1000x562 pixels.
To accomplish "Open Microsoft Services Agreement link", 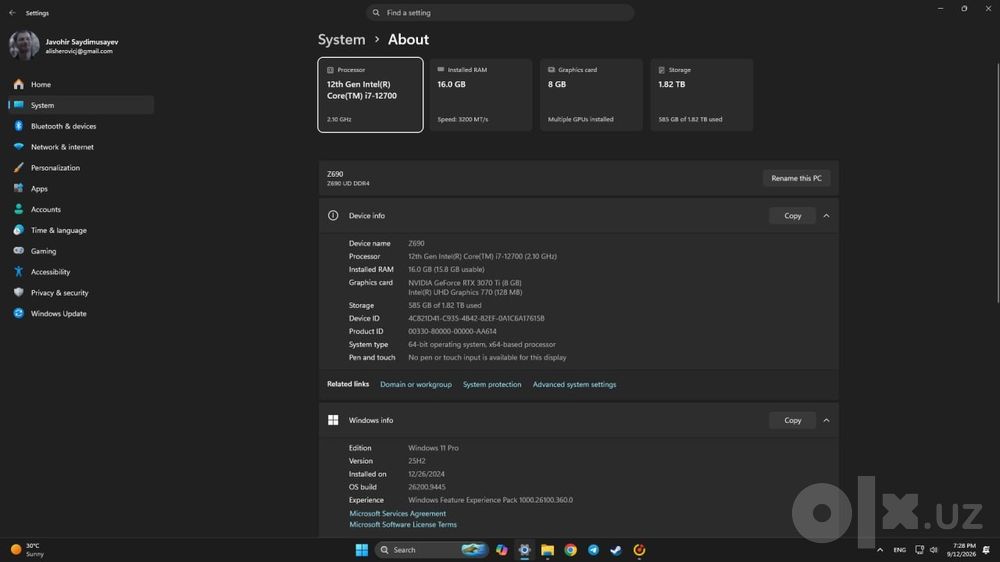I will point(397,514).
